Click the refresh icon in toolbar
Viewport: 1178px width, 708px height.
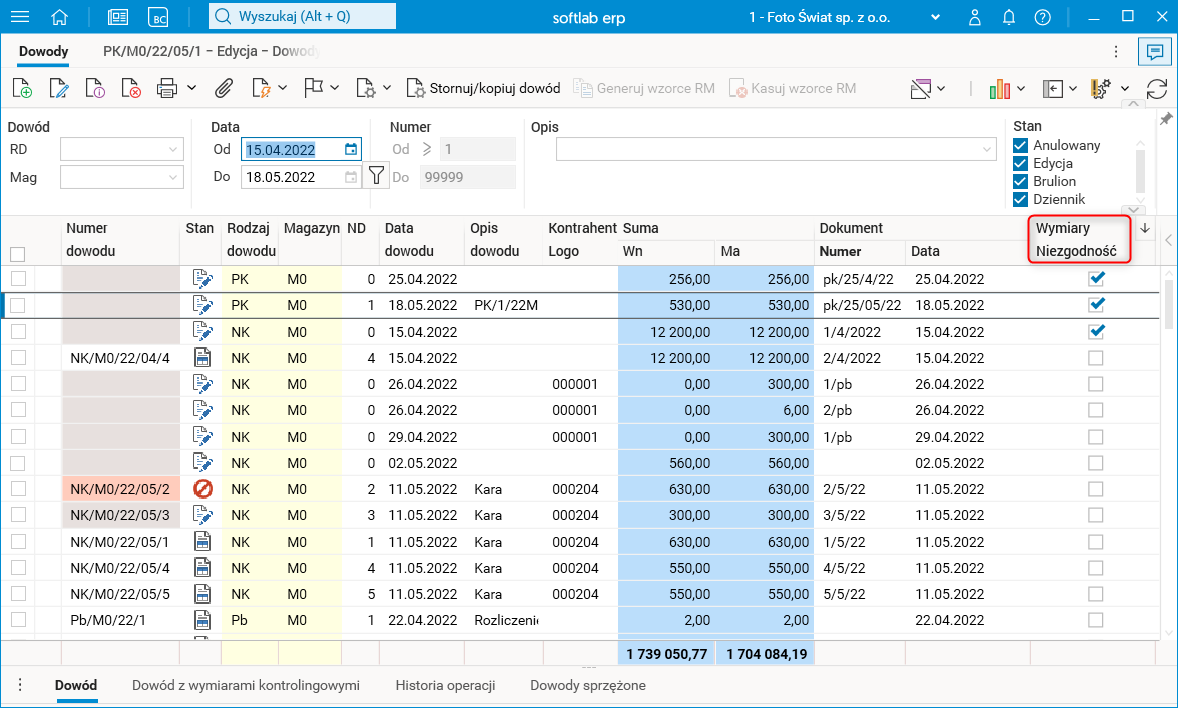1157,89
